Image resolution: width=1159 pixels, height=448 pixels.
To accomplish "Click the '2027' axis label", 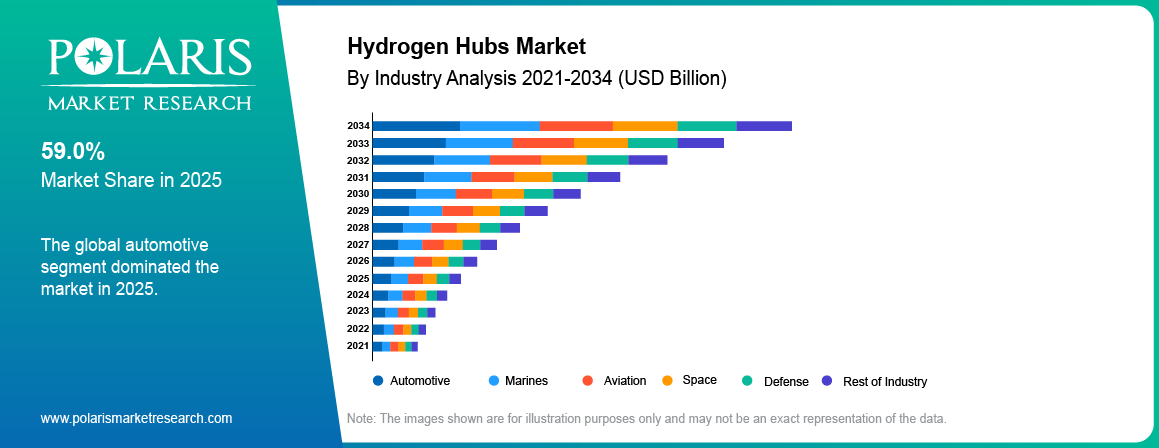I will coord(358,244).
